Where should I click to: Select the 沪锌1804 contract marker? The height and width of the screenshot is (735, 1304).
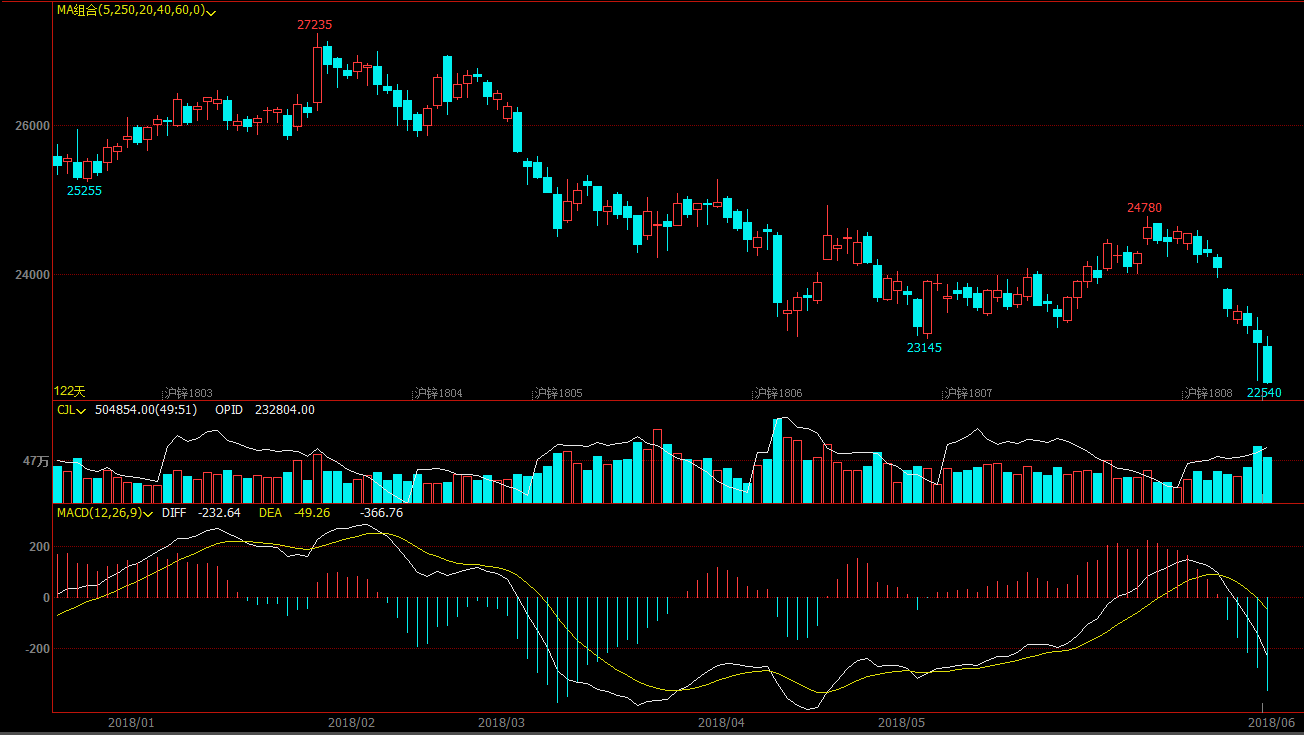(x=439, y=393)
